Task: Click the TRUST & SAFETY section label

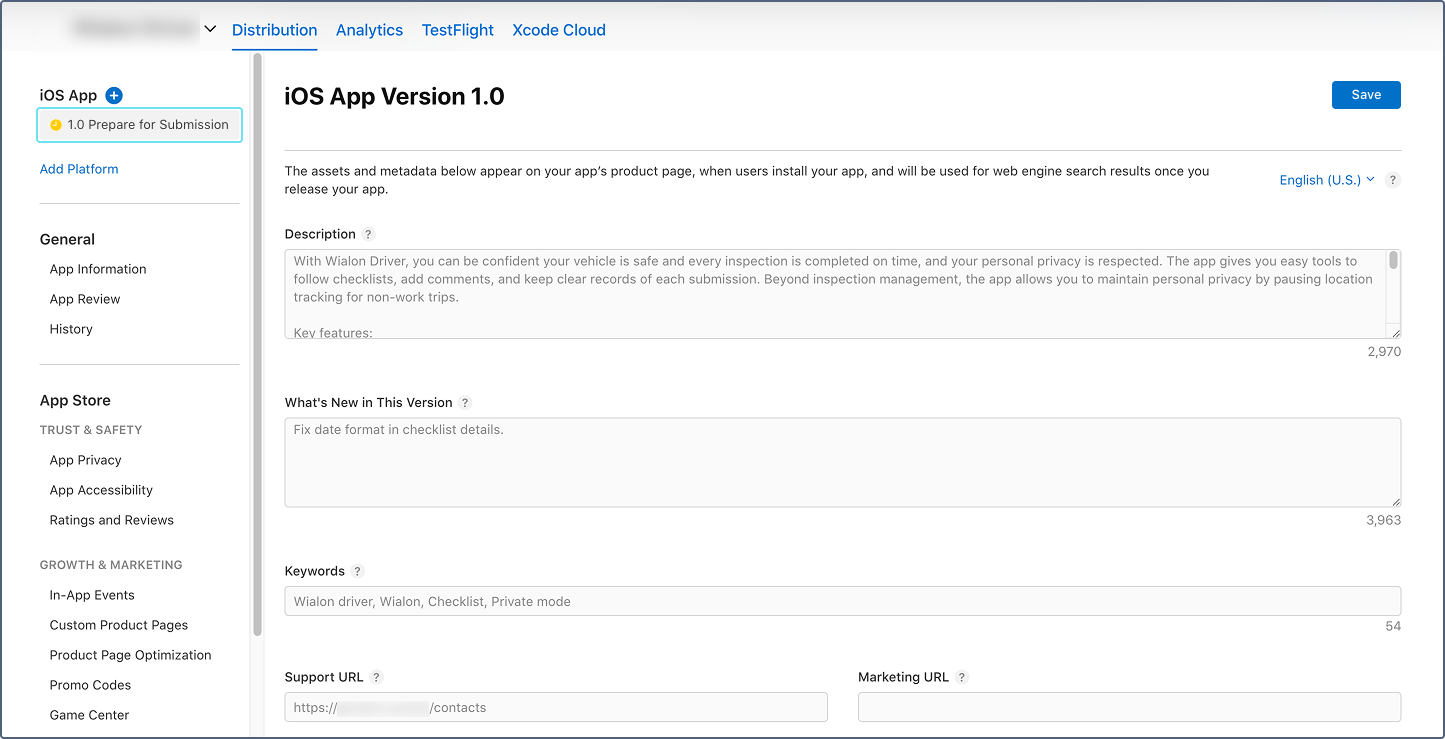Action: tap(91, 430)
